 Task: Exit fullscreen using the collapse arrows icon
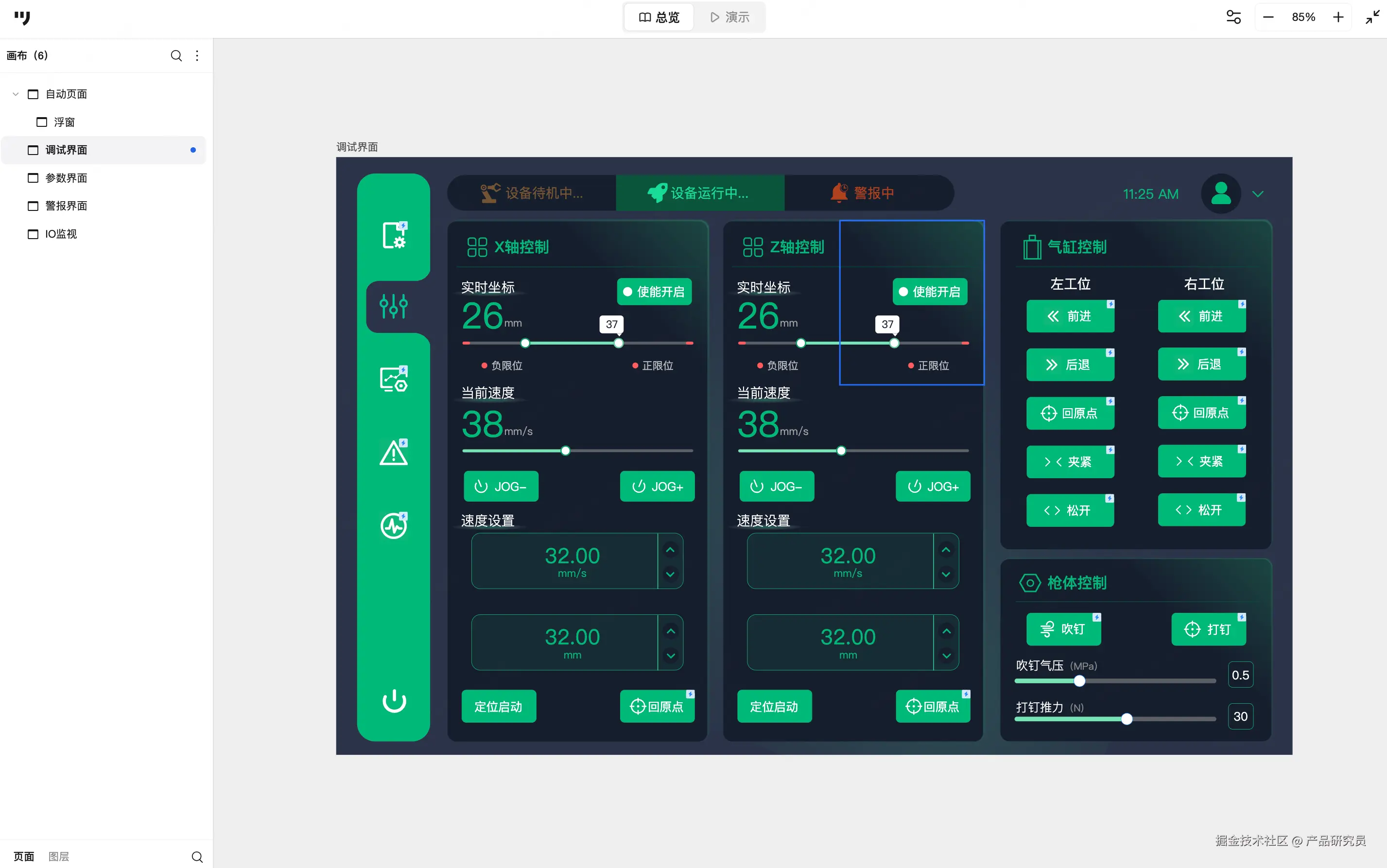tap(1372, 17)
